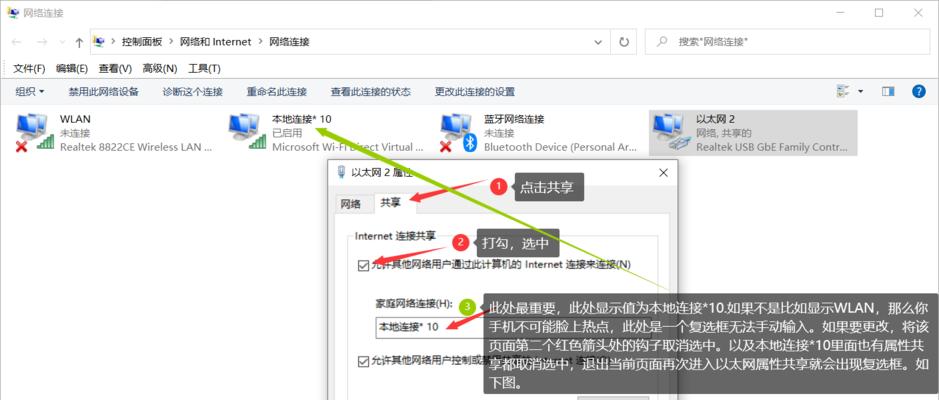Click 更改此连接的设置 in the toolbar
Image resolution: width=939 pixels, height=400 pixels.
475,92
